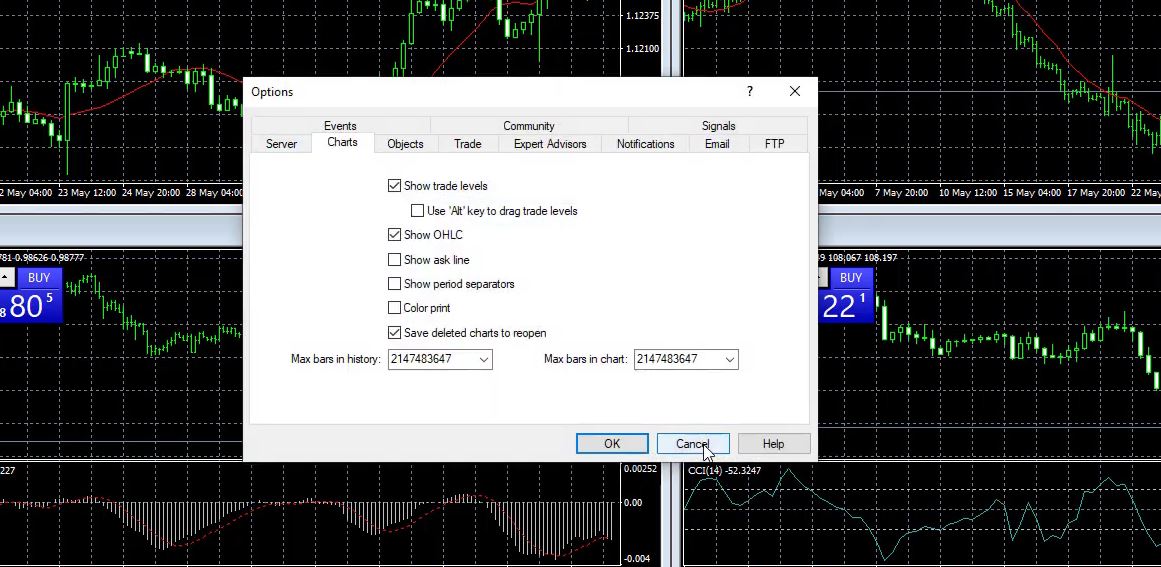Uncheck Save deleted charts to reopen
The image size is (1161, 567).
(395, 333)
